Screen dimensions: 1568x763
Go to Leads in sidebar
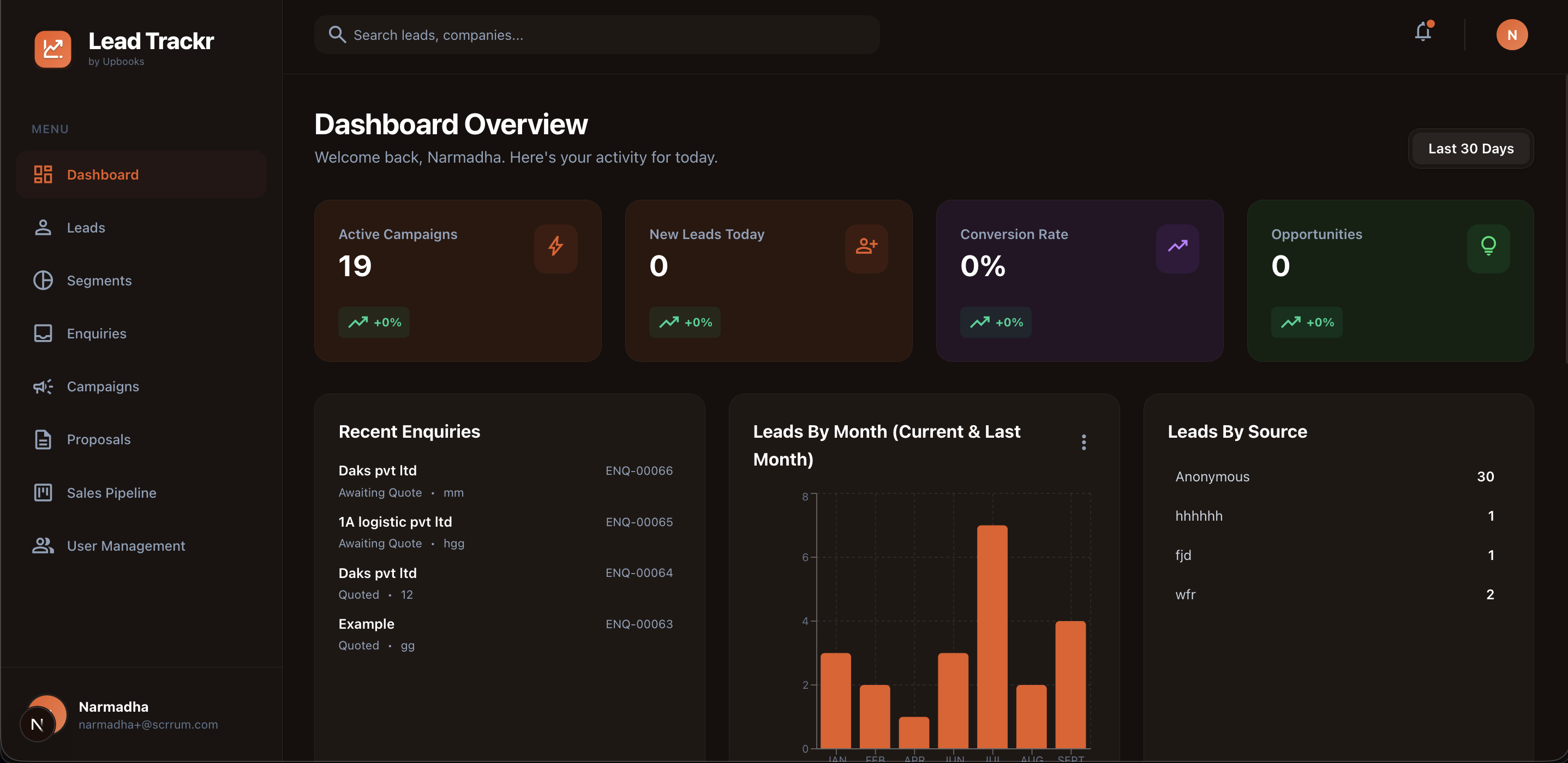[x=86, y=228]
